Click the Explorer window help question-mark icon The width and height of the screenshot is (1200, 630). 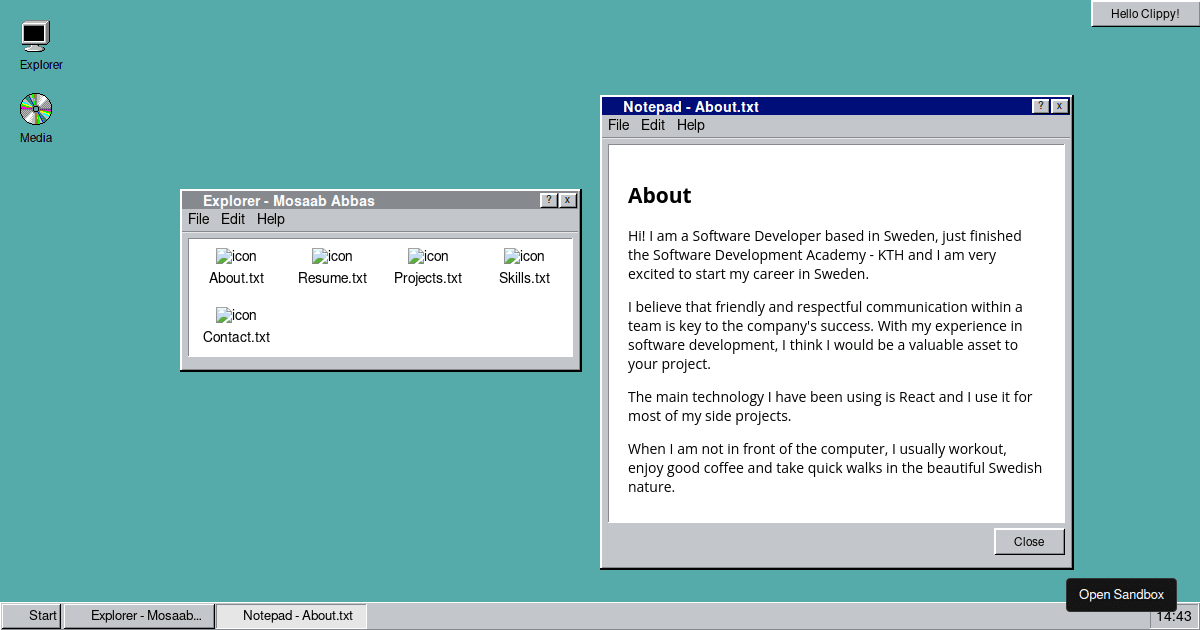(x=549, y=200)
